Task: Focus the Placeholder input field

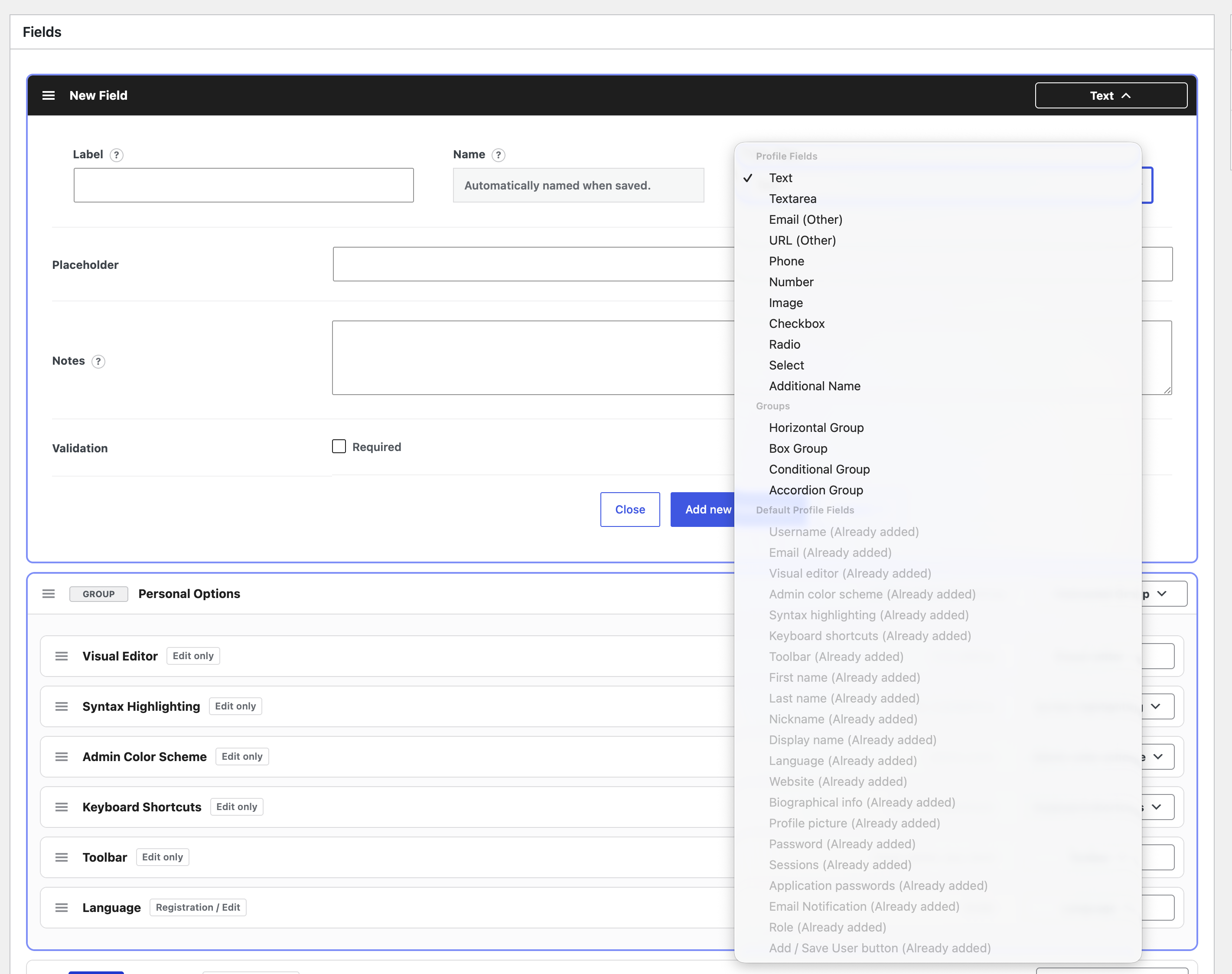Action: tap(534, 264)
